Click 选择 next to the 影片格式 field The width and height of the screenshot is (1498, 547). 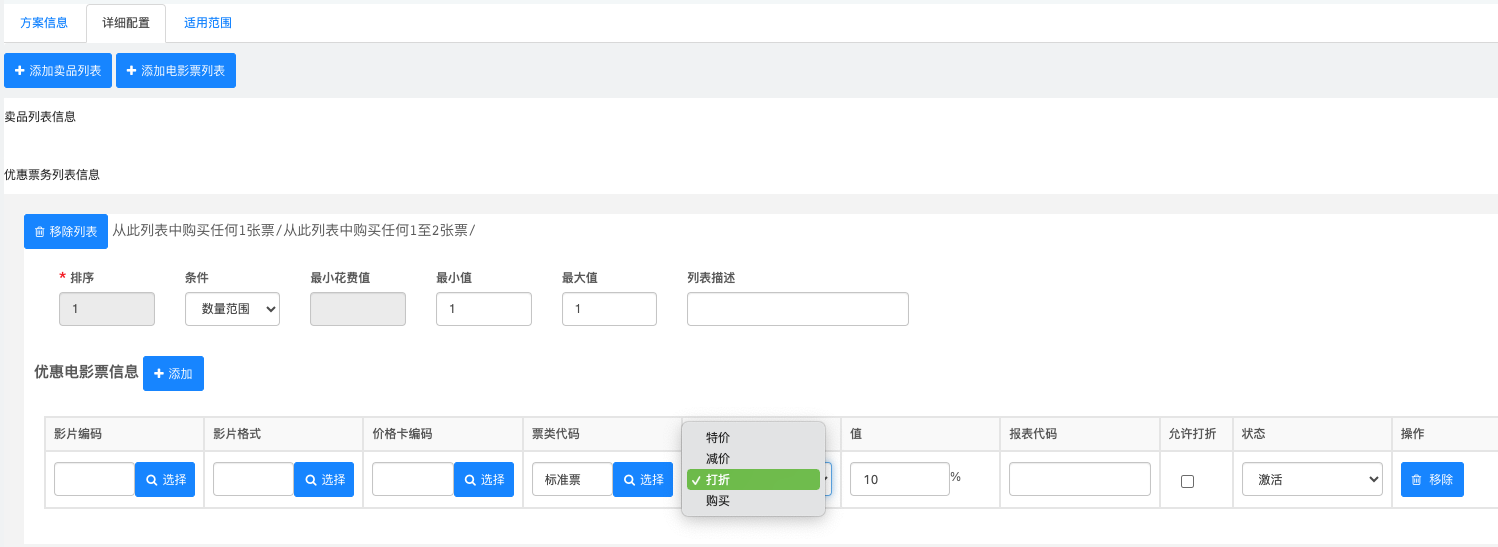pos(324,479)
